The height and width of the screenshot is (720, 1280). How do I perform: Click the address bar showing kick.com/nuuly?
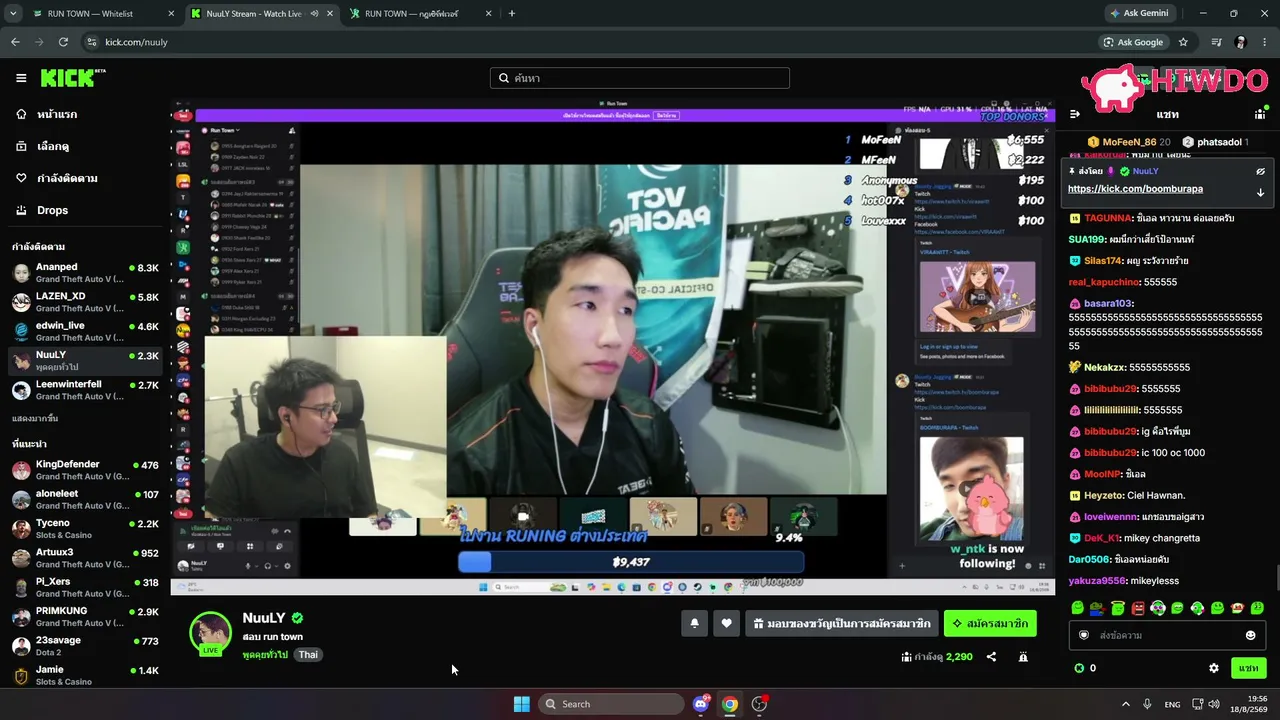tap(590, 42)
